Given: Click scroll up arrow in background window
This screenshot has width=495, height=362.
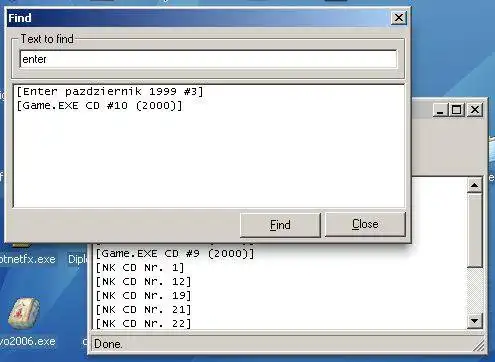Looking at the screenshot, I should [474, 185].
